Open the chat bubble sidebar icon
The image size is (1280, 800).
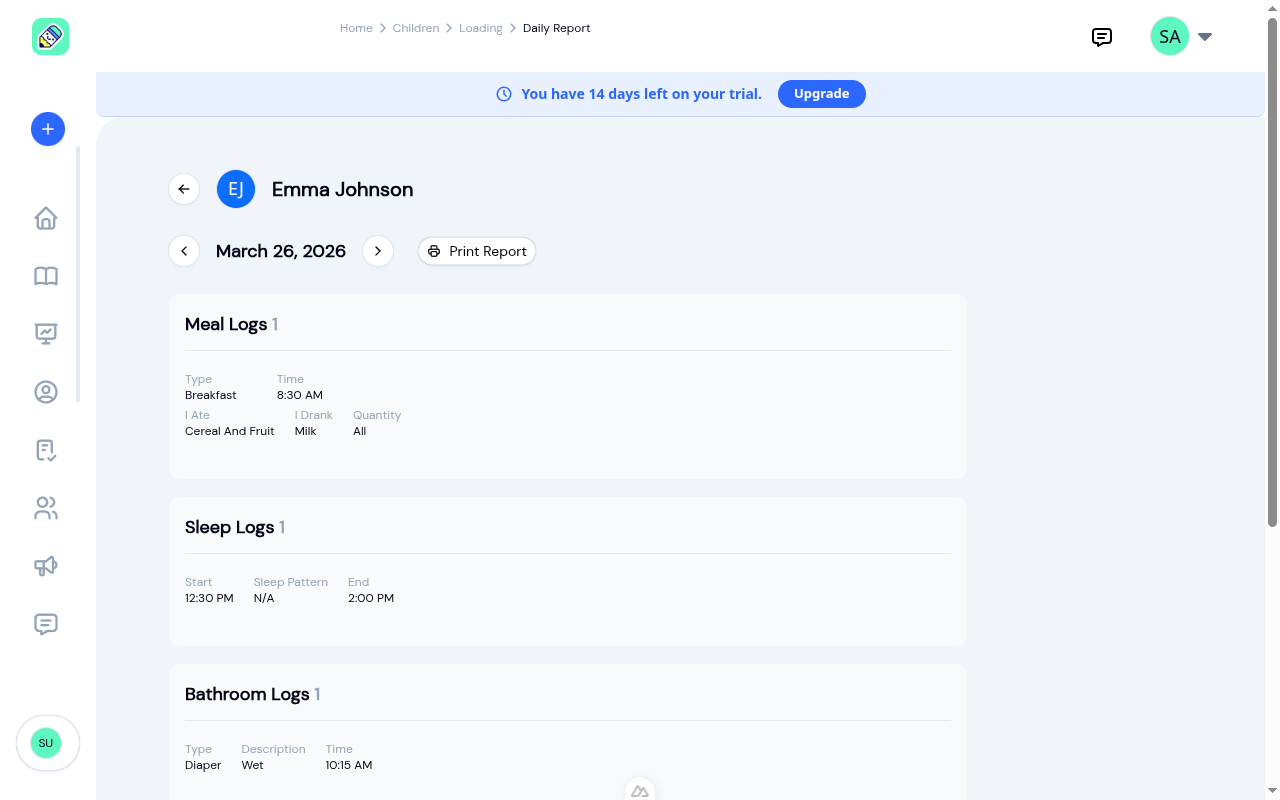(46, 624)
